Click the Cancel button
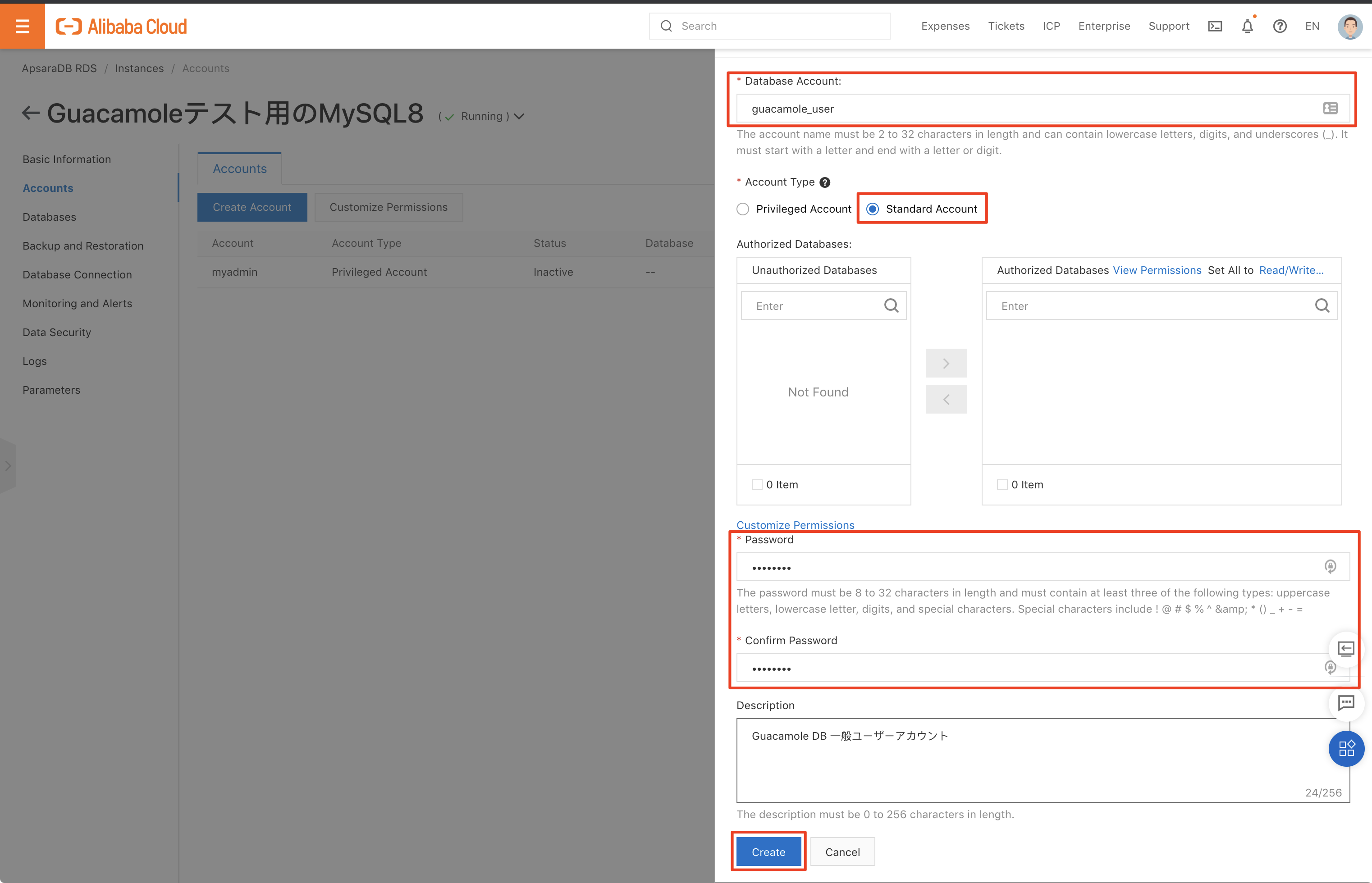Viewport: 1372px width, 883px height. click(x=842, y=851)
